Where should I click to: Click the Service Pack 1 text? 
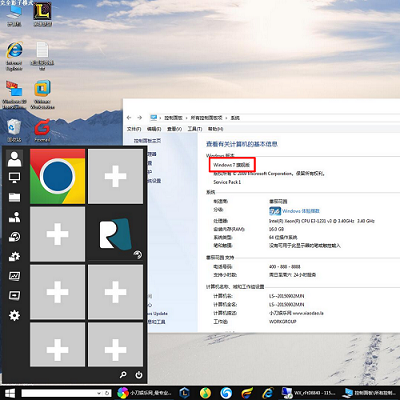(x=227, y=182)
